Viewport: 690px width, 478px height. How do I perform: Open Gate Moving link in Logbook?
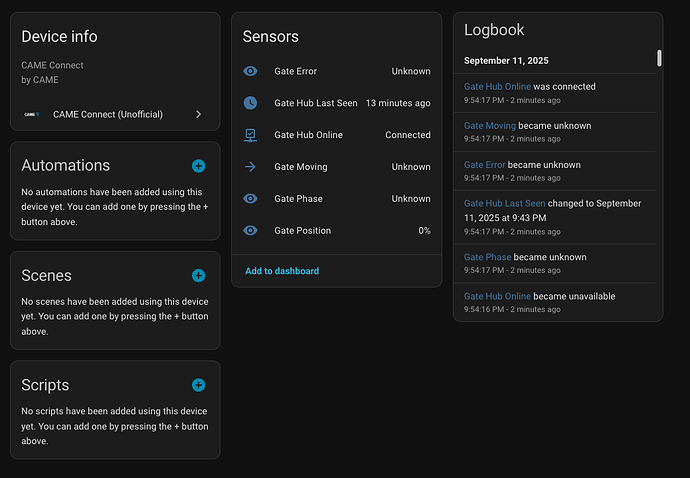point(490,126)
